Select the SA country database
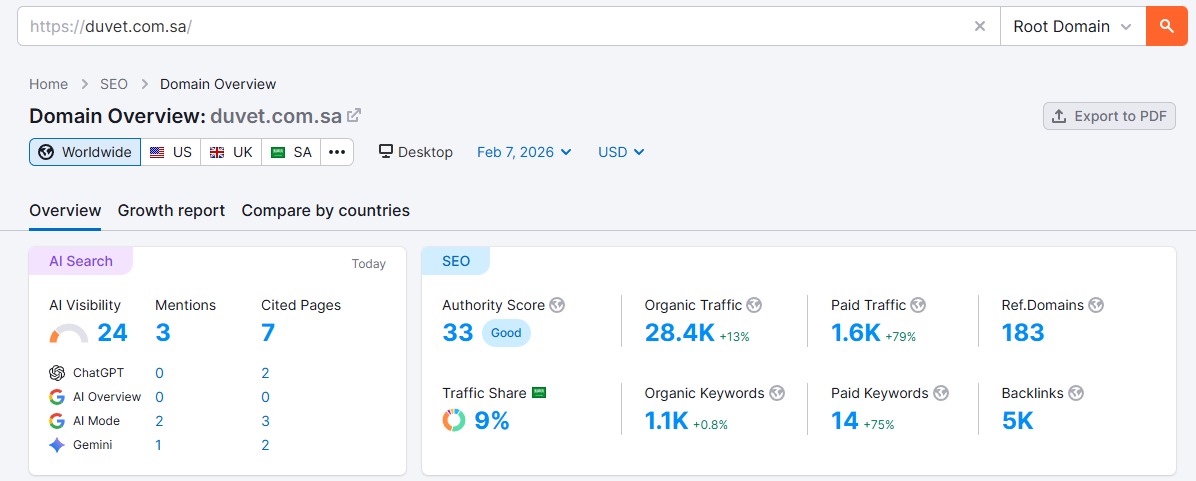 tap(291, 152)
